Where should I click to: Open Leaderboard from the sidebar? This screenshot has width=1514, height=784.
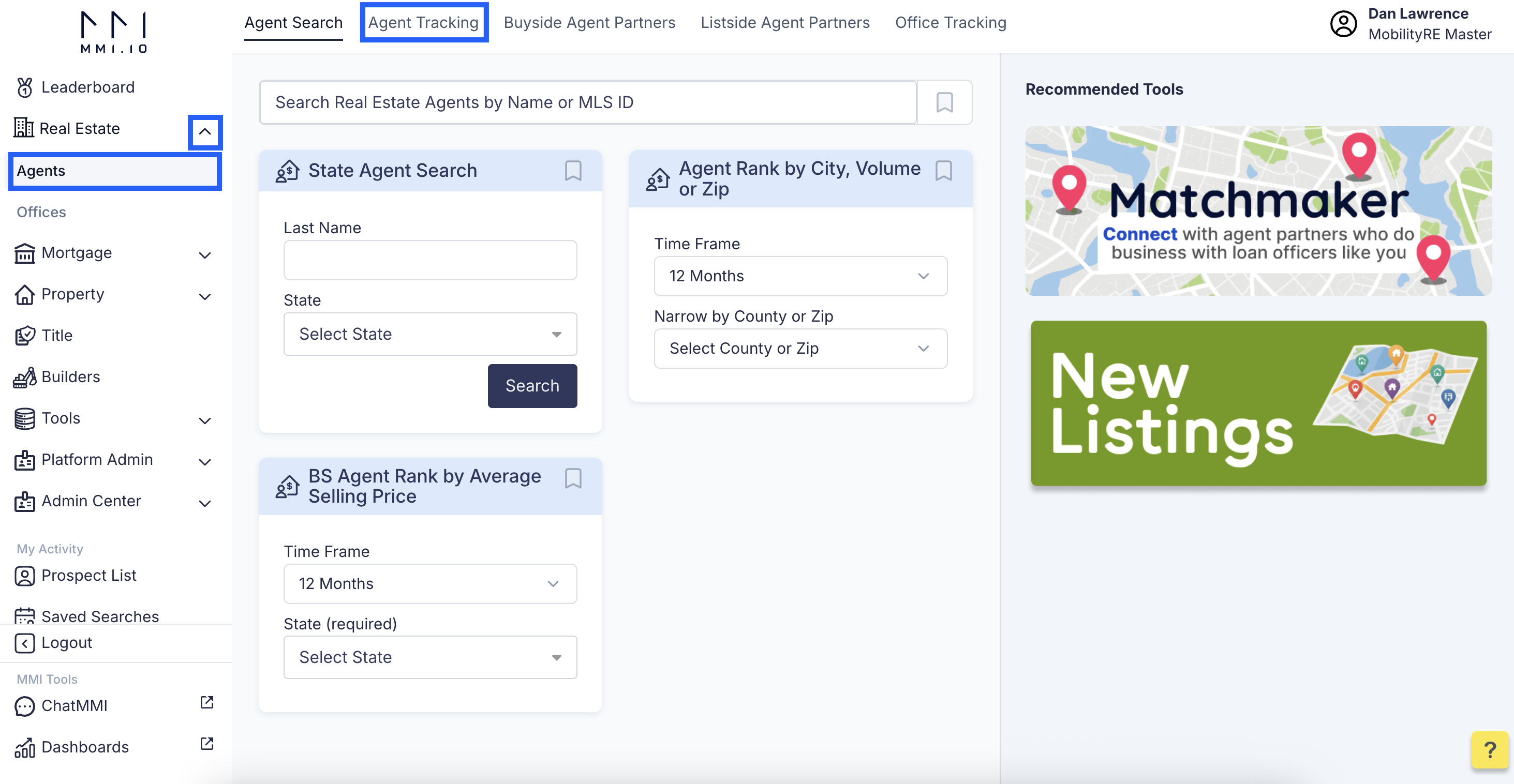coord(87,87)
